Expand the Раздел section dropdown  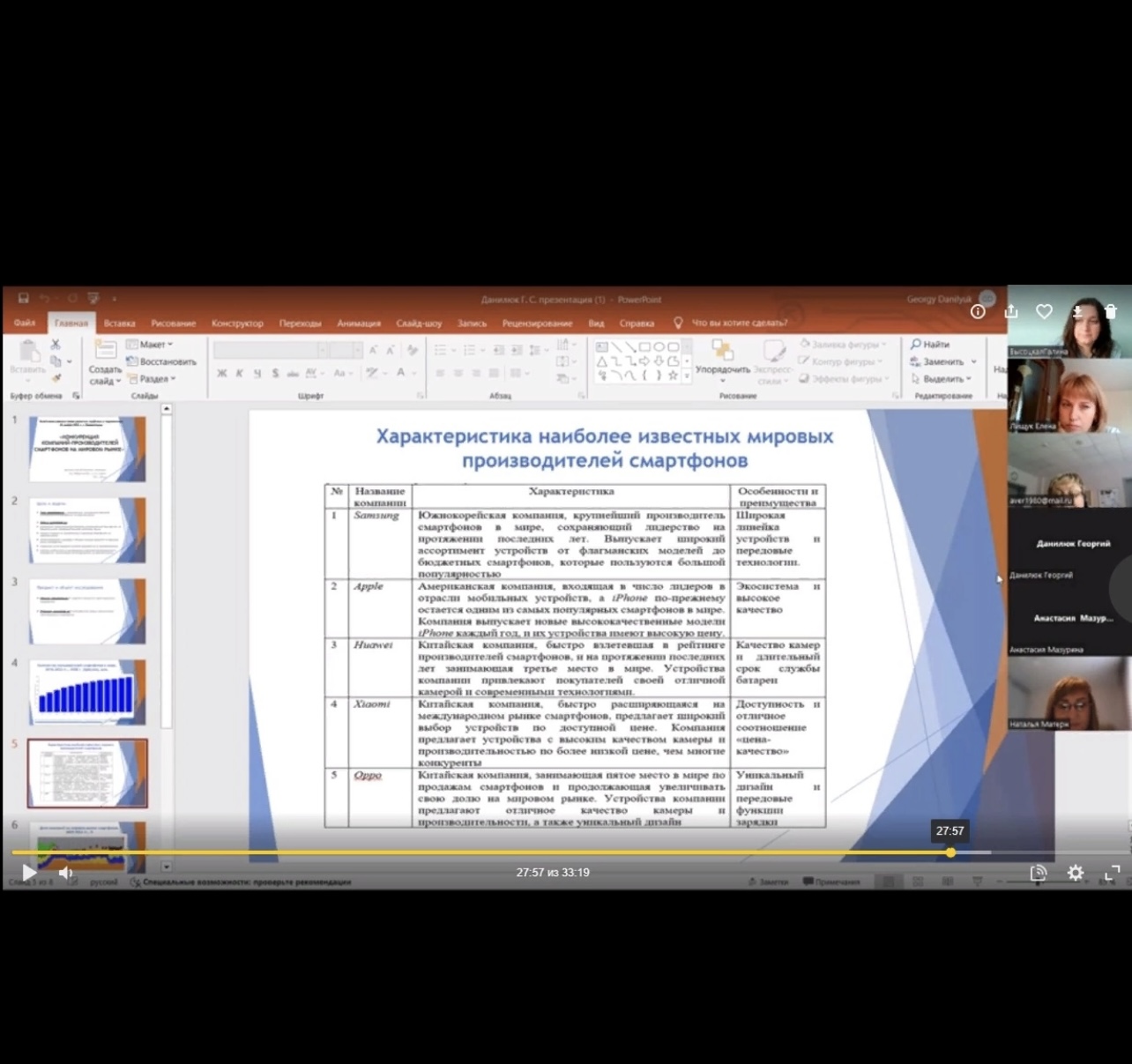[152, 378]
